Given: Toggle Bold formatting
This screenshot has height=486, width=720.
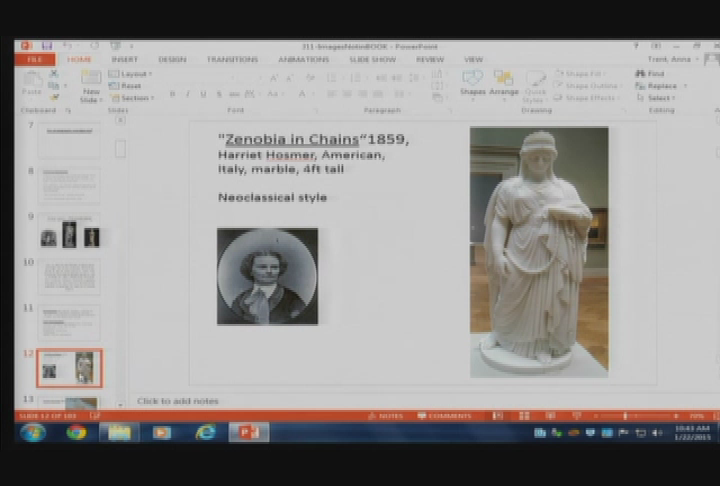Looking at the screenshot, I should pyautogui.click(x=173, y=94).
